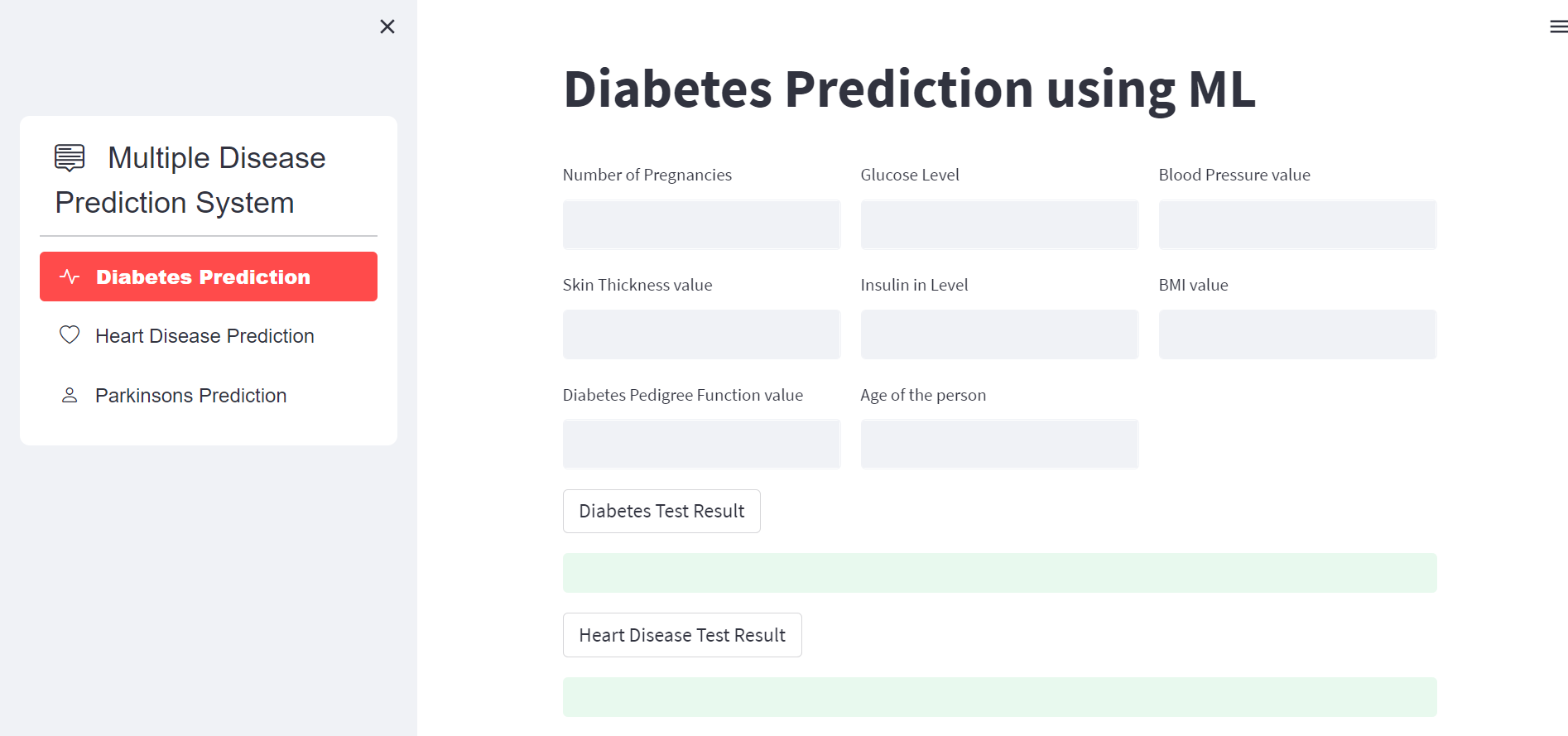
Task: Click the book icon beside Multiple Disease Prediction System
Action: click(70, 157)
